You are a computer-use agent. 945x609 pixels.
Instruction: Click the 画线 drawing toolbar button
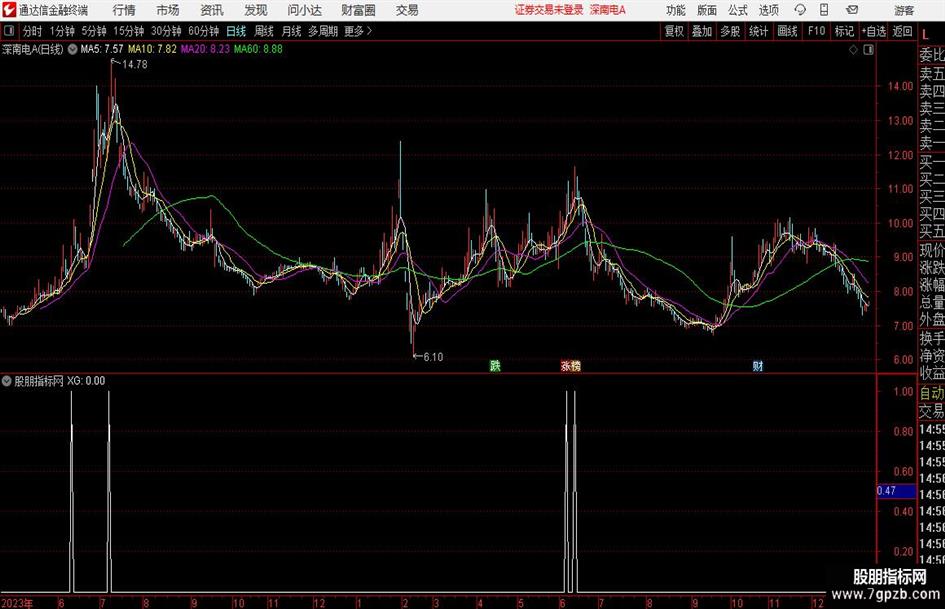(787, 31)
